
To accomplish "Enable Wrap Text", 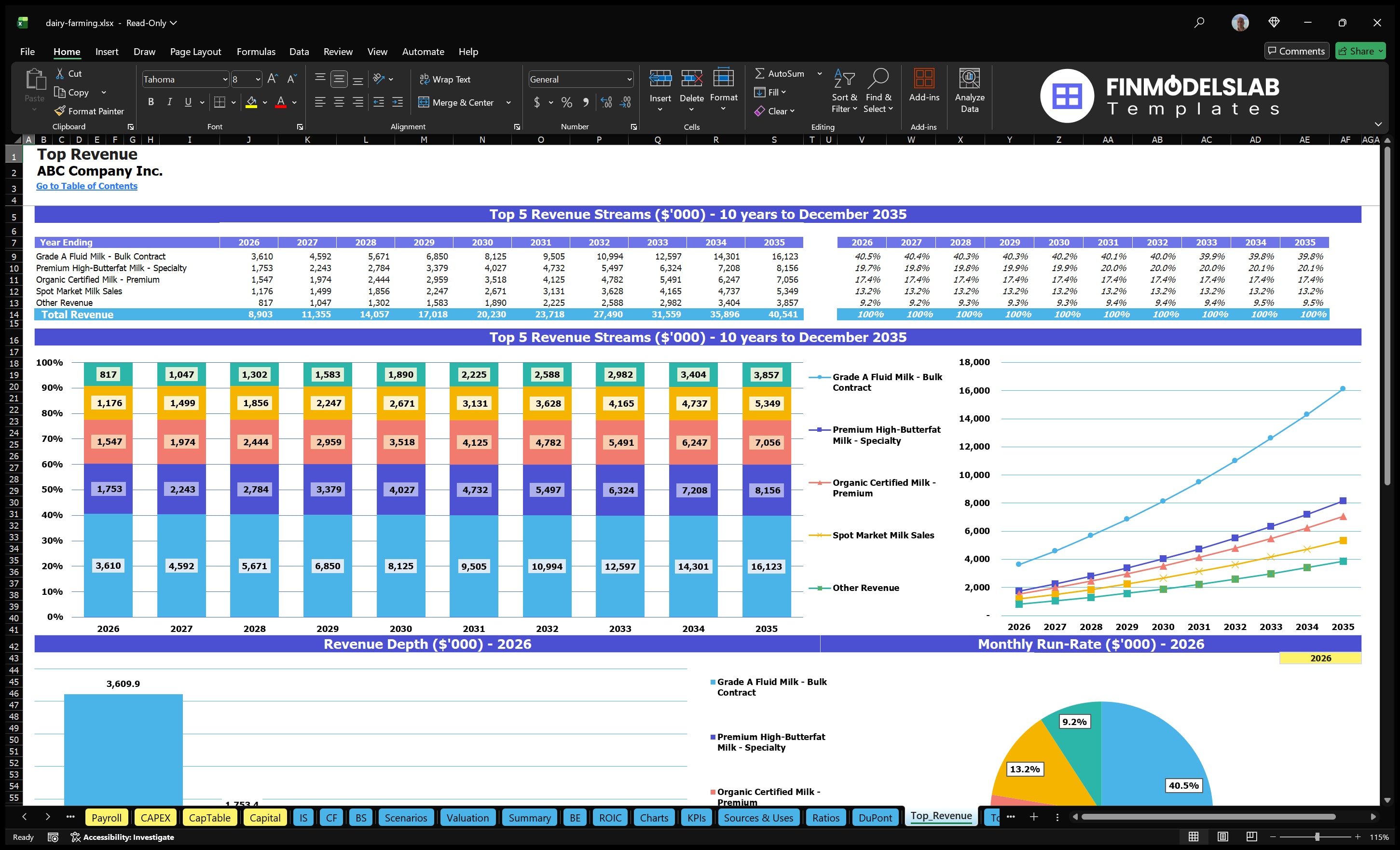I will [445, 79].
